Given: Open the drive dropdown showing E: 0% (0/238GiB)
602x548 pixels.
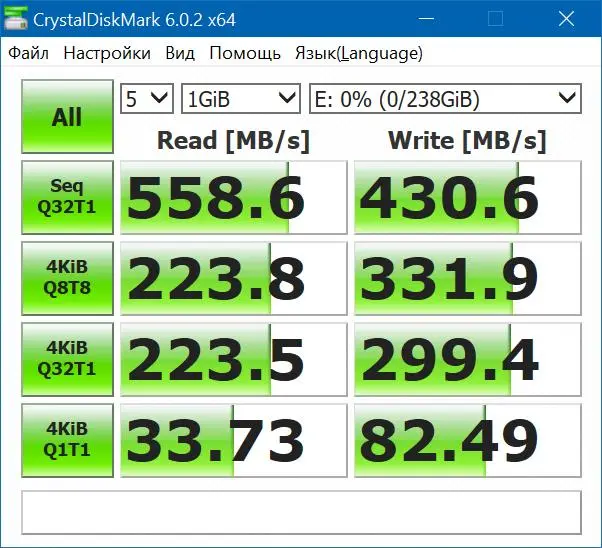Looking at the screenshot, I should [x=445, y=99].
